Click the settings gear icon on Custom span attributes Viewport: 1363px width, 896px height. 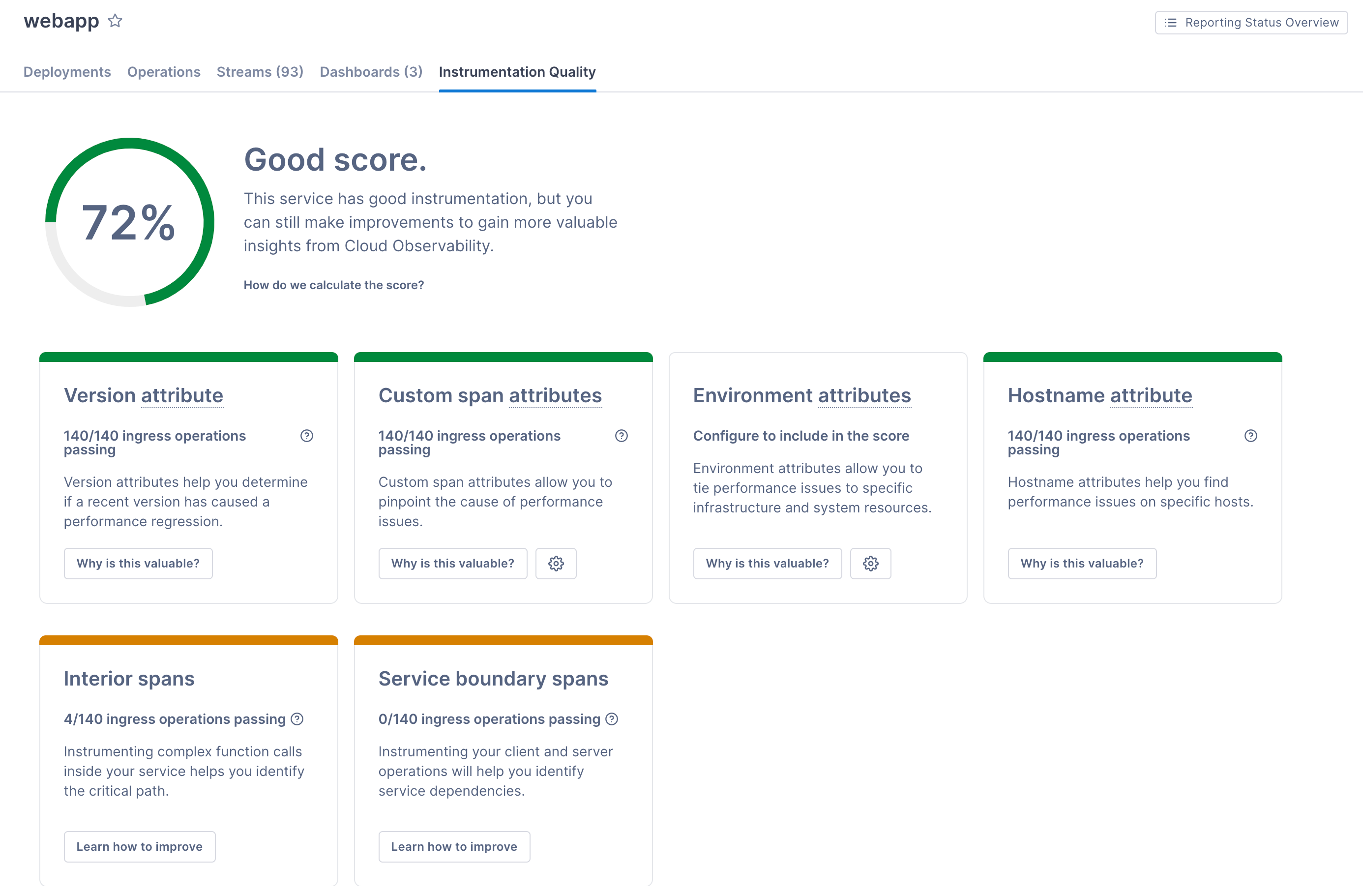click(555, 563)
